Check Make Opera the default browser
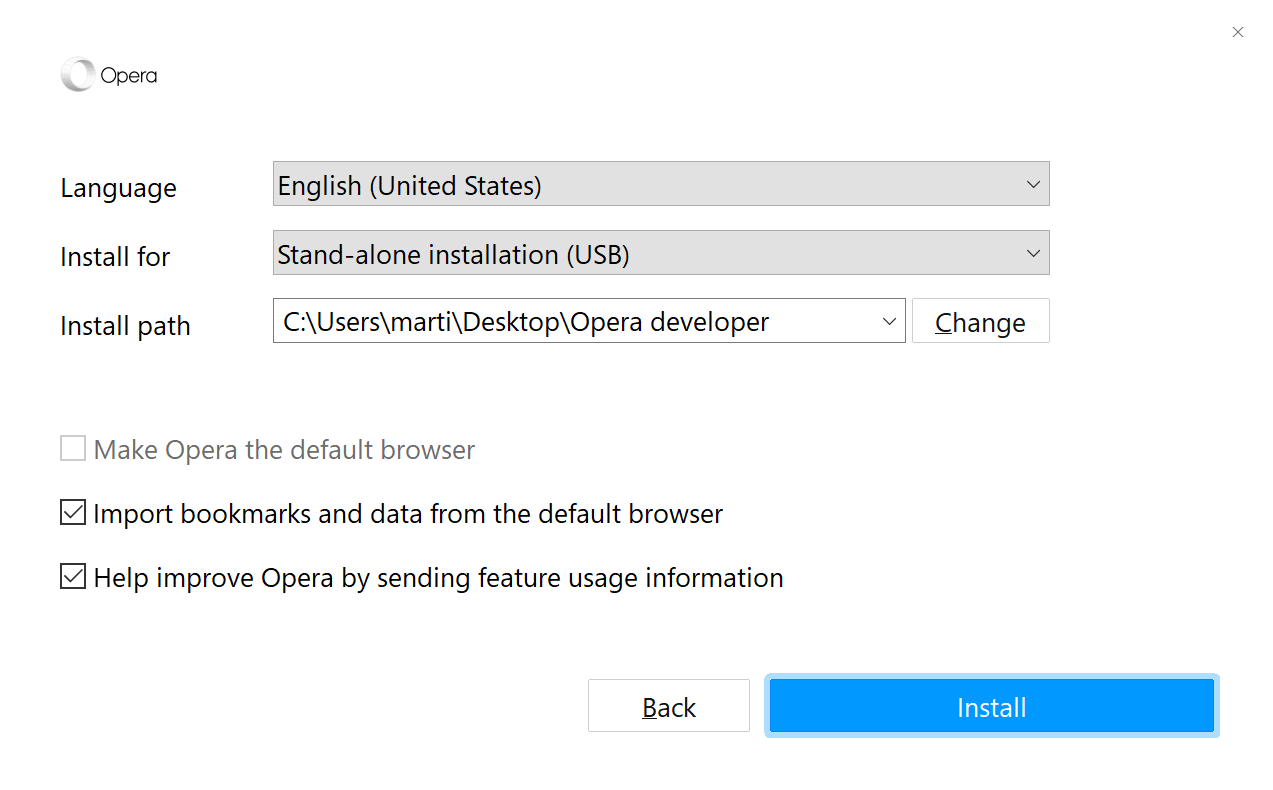 pos(73,448)
